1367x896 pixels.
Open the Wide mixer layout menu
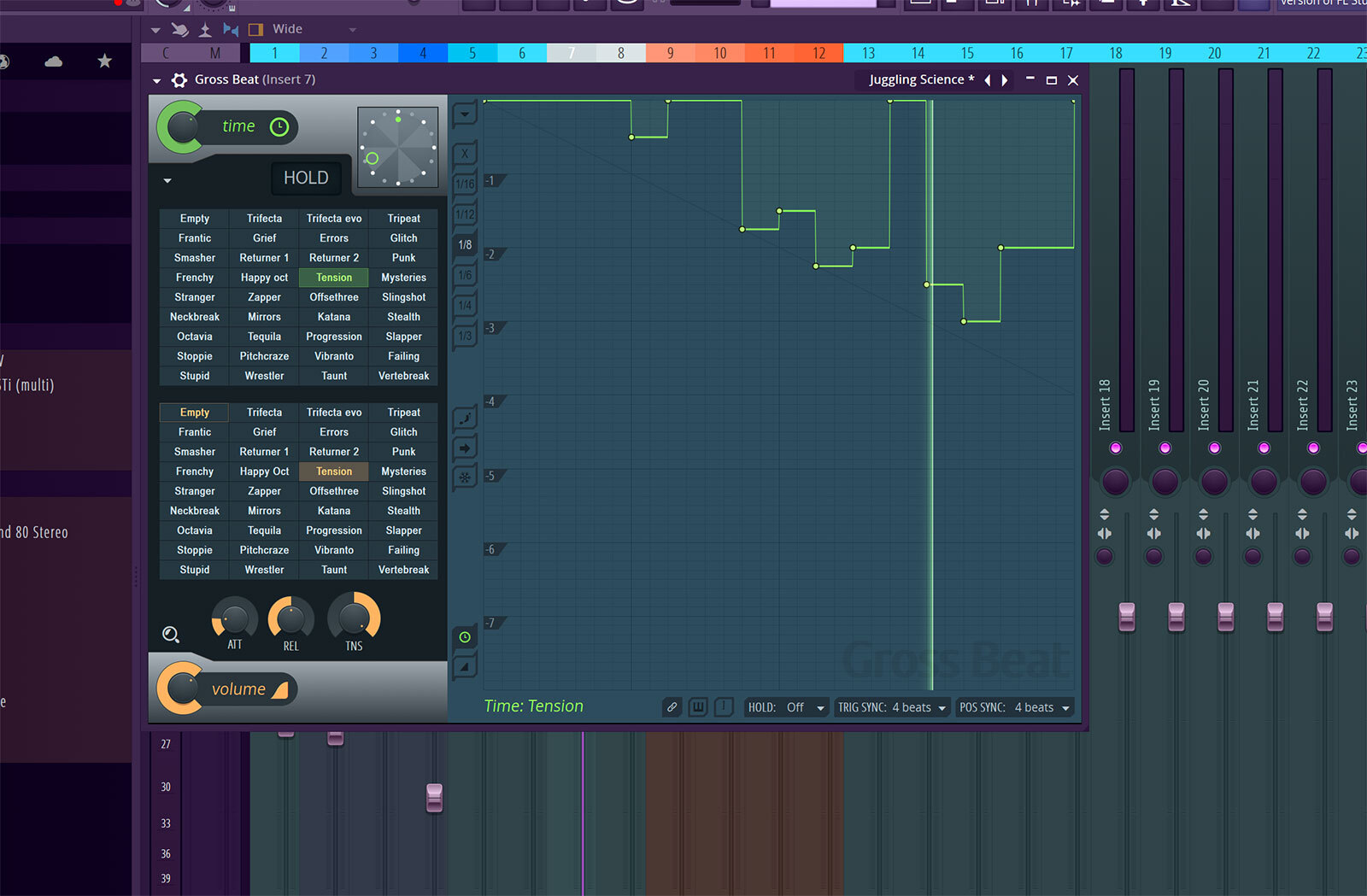(313, 29)
